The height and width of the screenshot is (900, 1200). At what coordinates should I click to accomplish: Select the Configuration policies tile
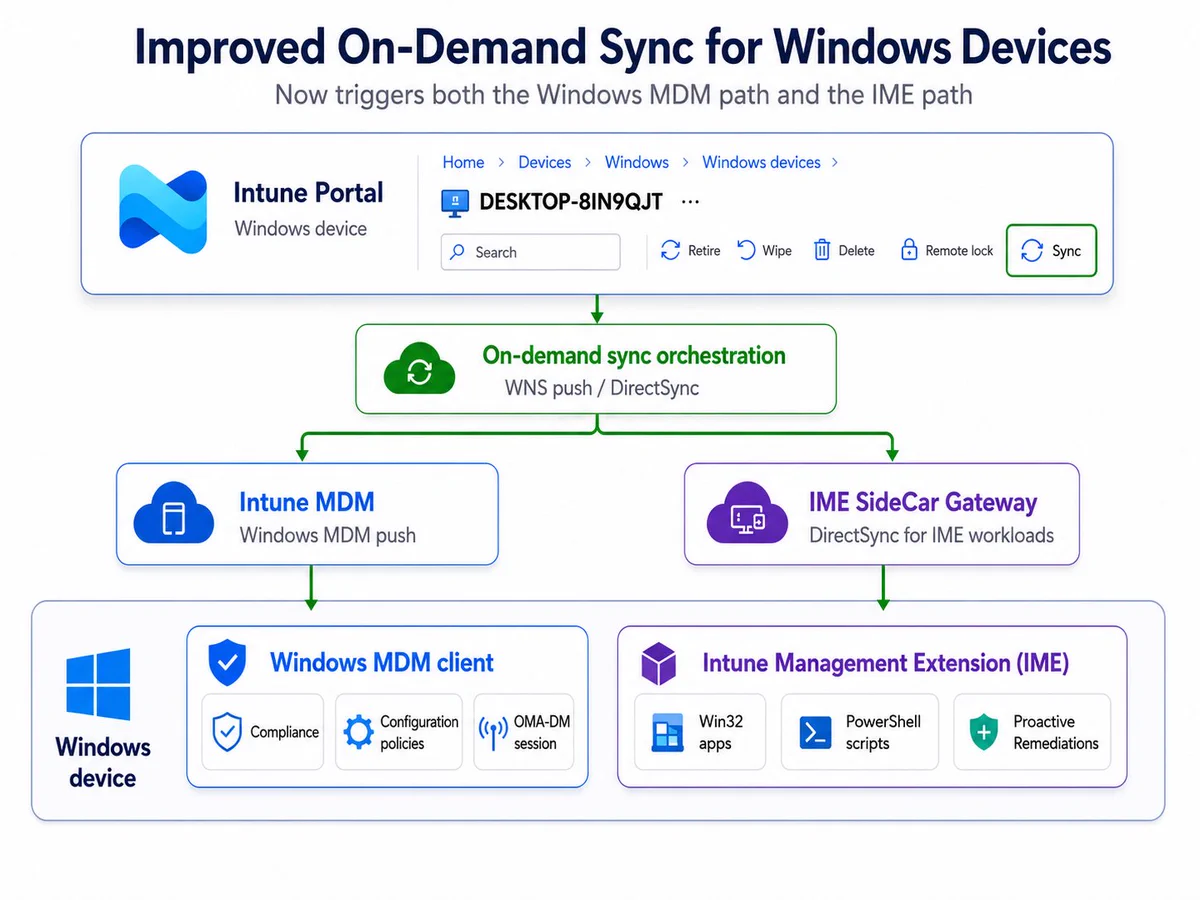399,732
